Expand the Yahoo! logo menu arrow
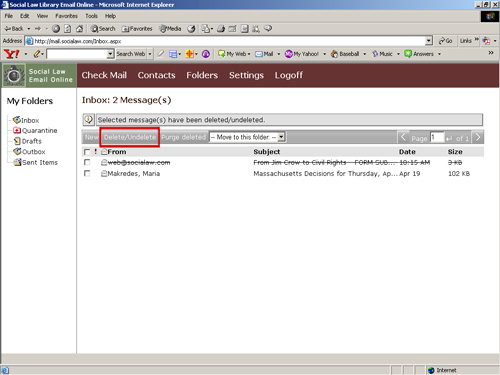Viewport: 500px width, 375px height. tap(26, 54)
